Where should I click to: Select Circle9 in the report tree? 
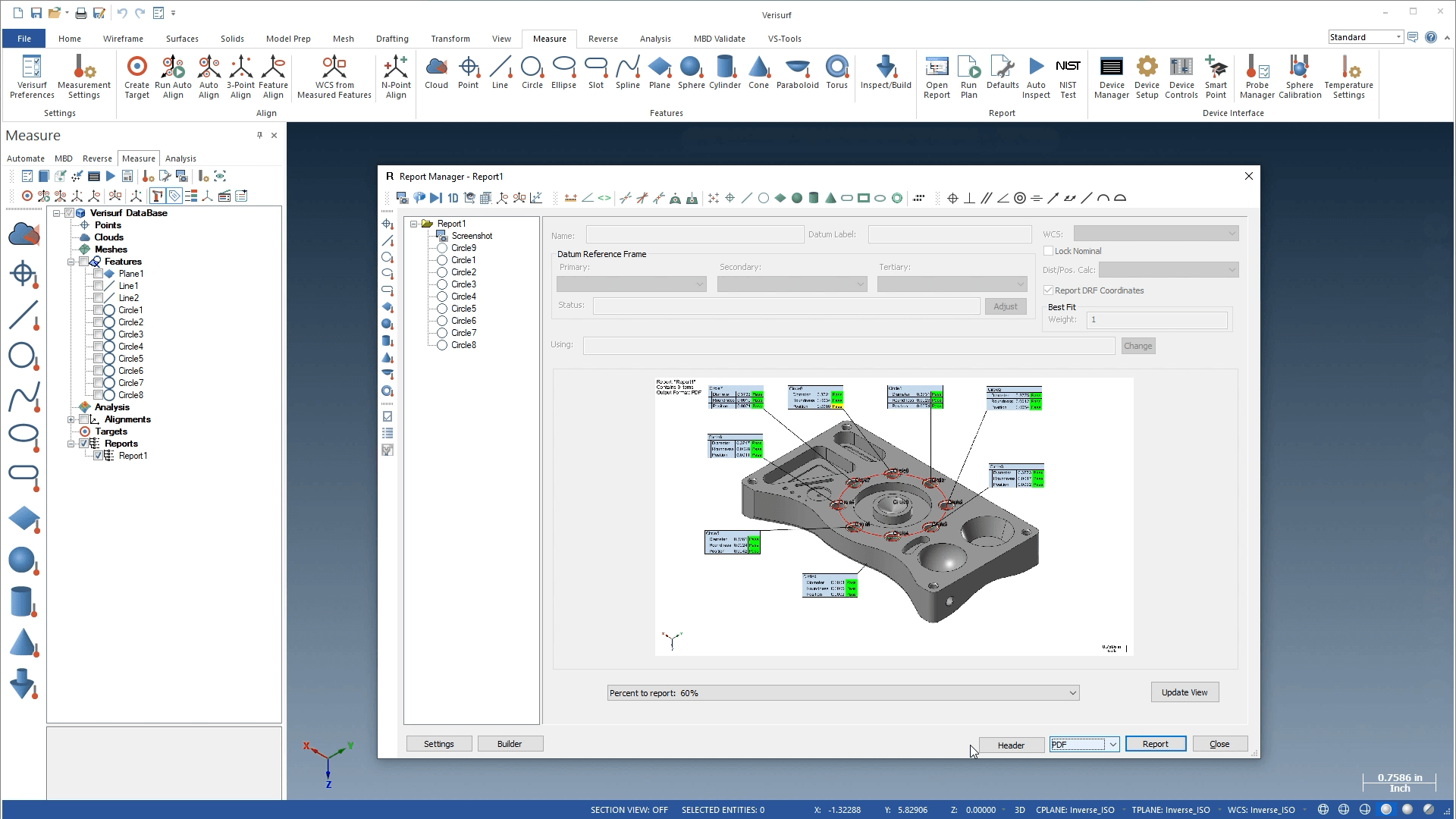tap(463, 248)
